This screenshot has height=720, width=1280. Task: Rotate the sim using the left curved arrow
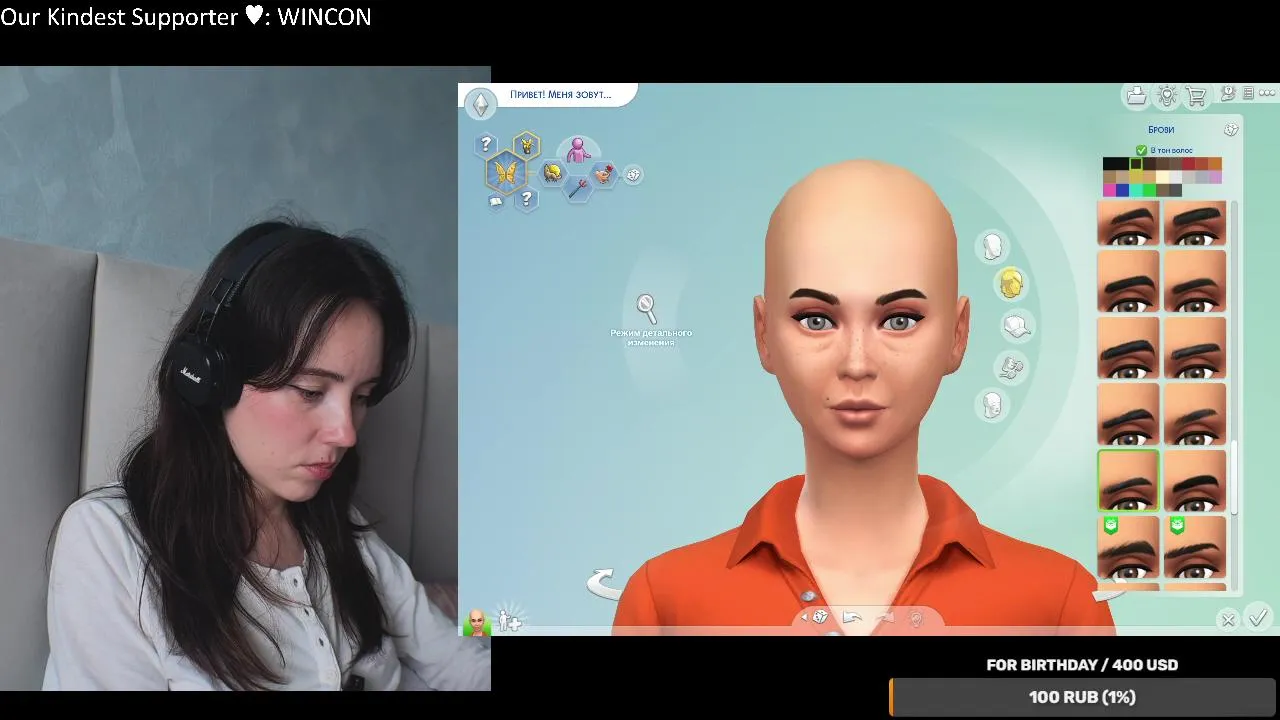tap(602, 583)
